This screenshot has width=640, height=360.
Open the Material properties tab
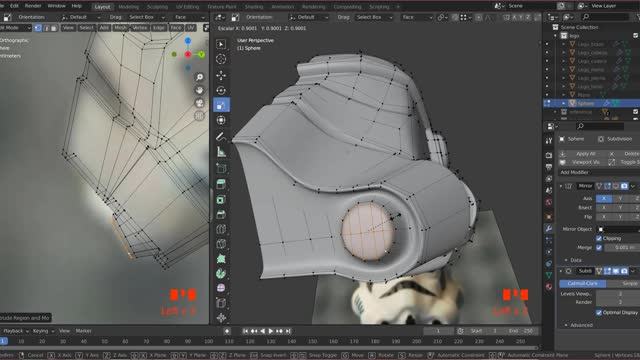tap(549, 287)
